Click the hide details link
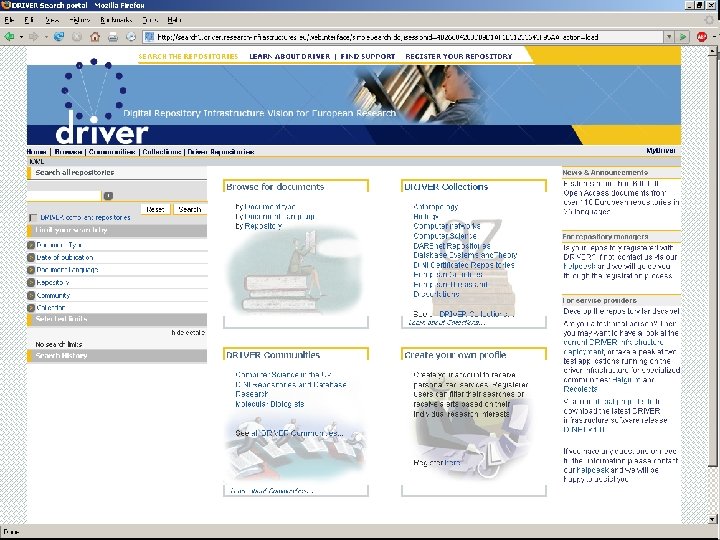 (188, 332)
